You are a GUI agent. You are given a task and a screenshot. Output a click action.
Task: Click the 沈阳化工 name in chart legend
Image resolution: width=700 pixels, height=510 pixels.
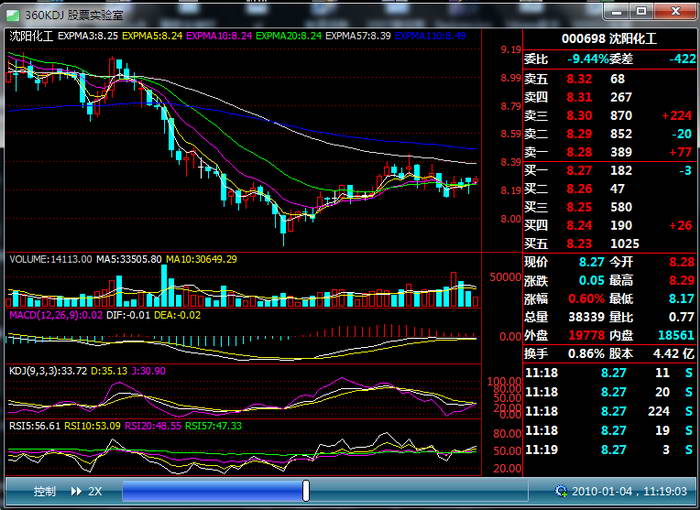(x=31, y=36)
